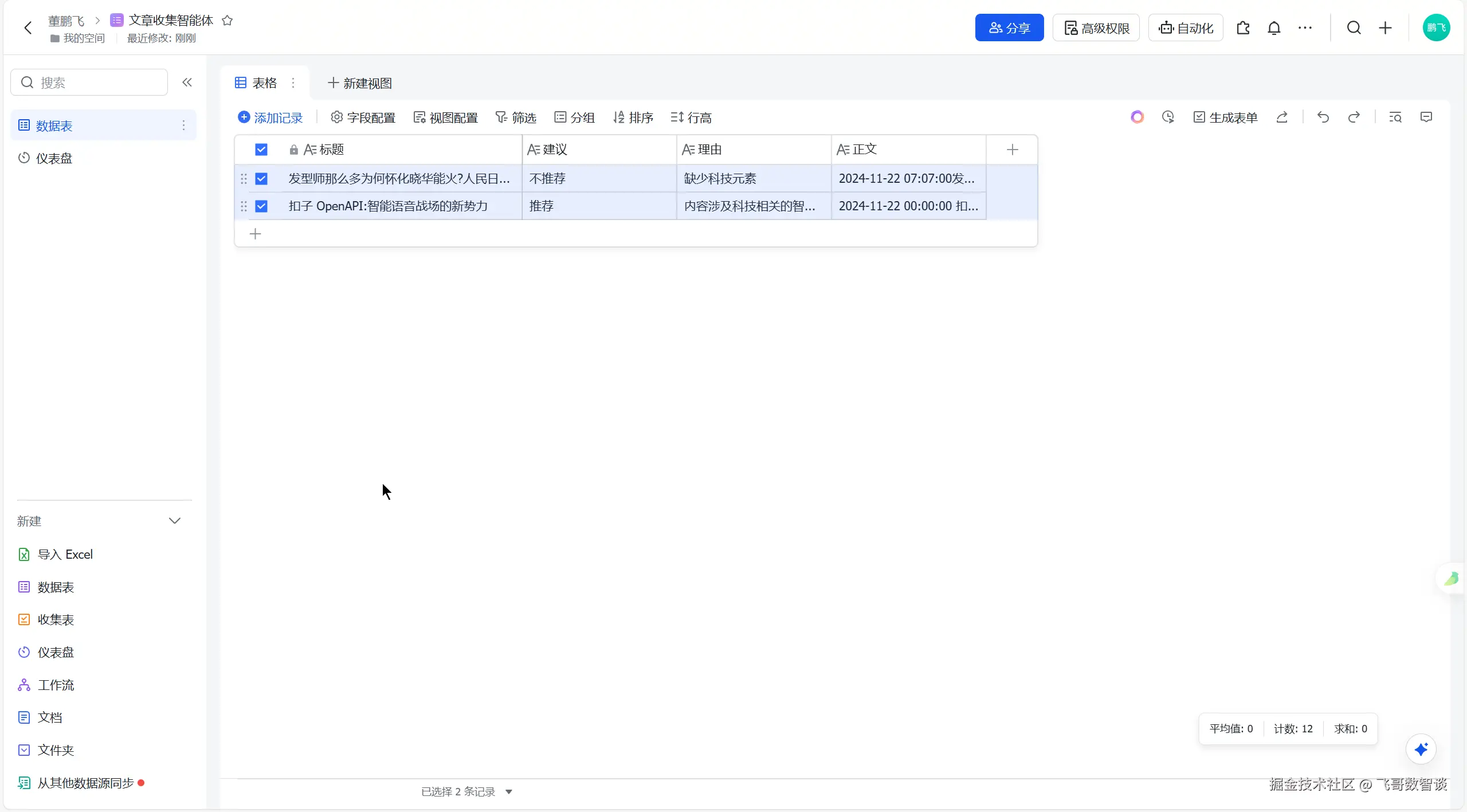This screenshot has height=812, width=1467.
Task: Open 数据表 sidebar item options menu
Action: coord(183,125)
